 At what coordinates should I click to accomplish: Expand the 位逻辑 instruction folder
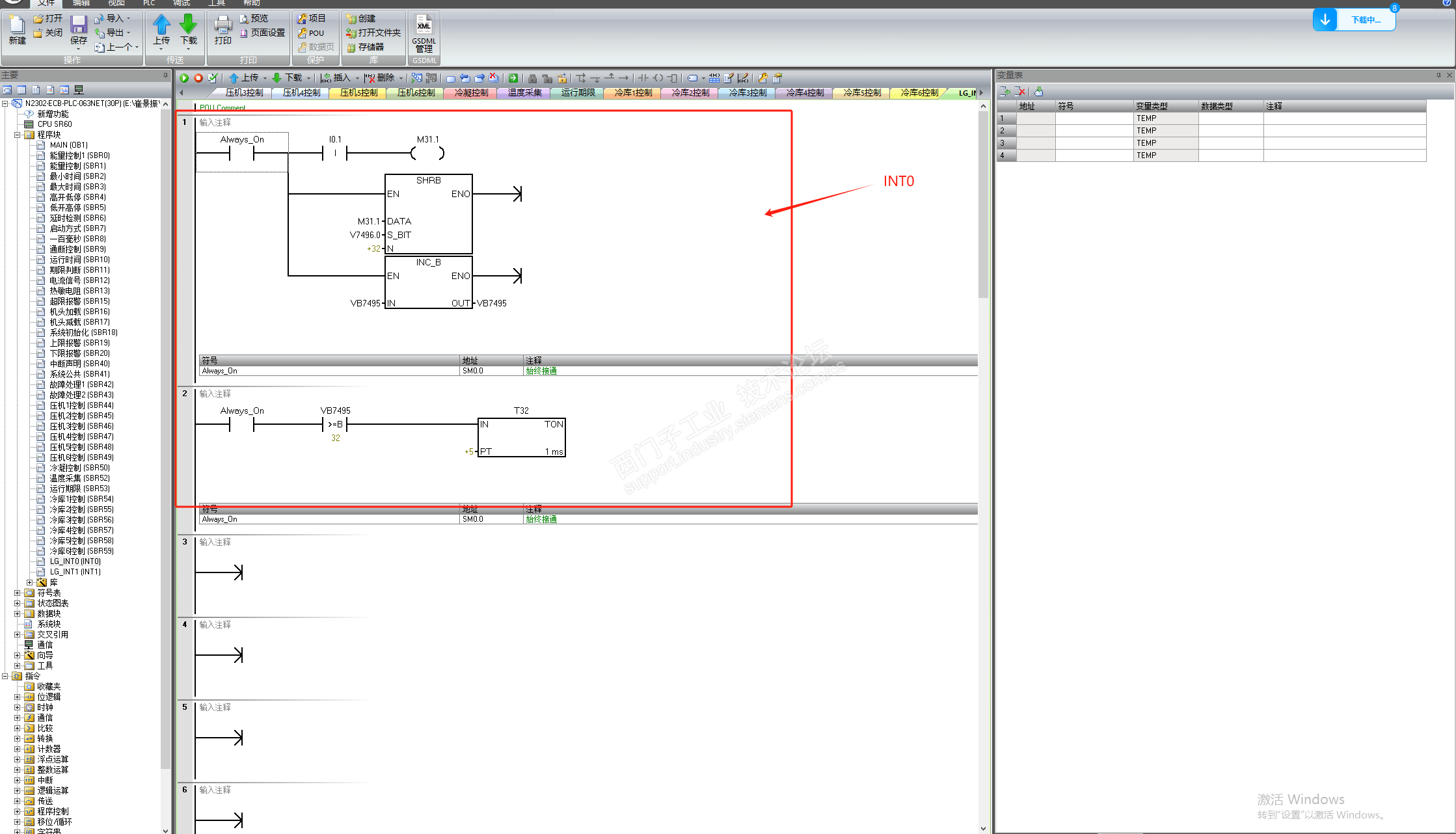click(18, 697)
